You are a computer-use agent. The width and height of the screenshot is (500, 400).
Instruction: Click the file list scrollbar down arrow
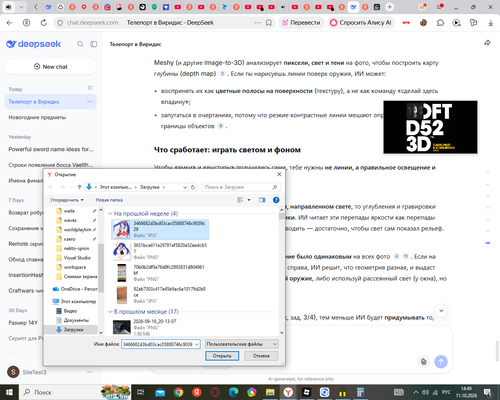point(282,332)
